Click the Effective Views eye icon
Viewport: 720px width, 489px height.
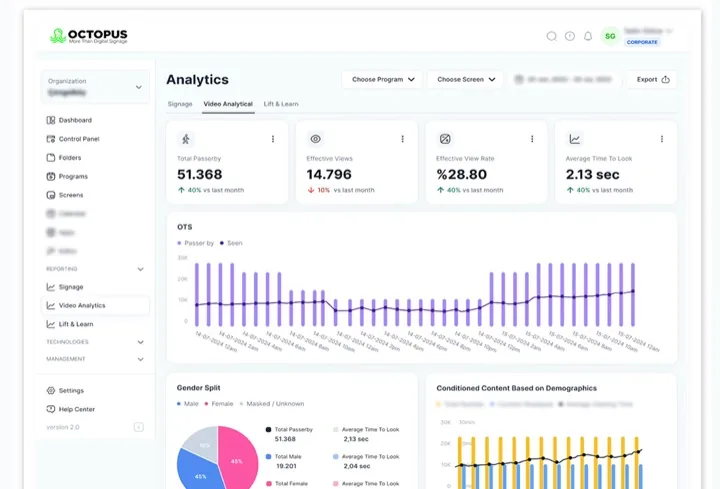[x=315, y=139]
